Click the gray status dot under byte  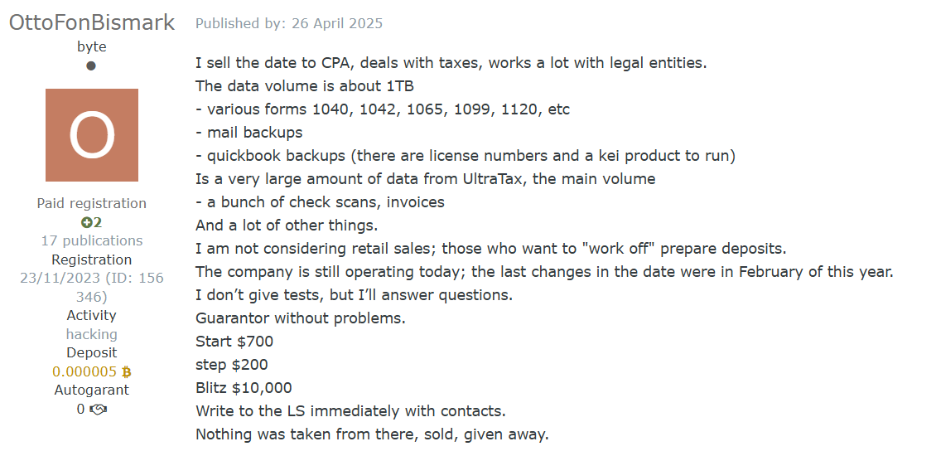[91, 66]
